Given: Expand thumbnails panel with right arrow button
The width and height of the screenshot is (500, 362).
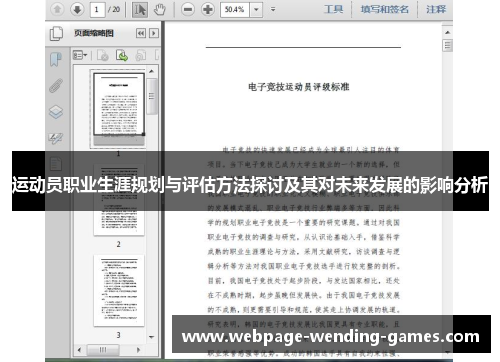Looking at the screenshot, I should [x=154, y=33].
